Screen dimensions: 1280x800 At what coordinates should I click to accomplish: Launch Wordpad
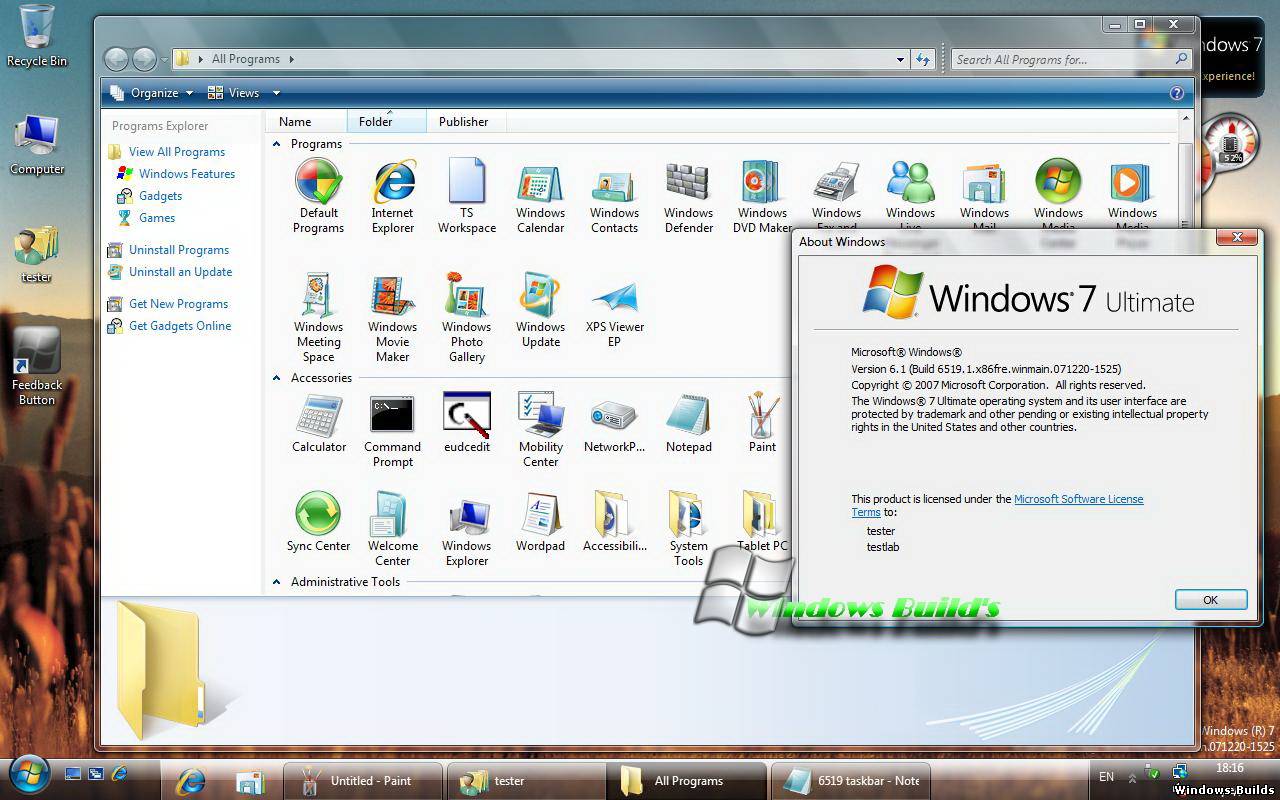pyautogui.click(x=541, y=522)
